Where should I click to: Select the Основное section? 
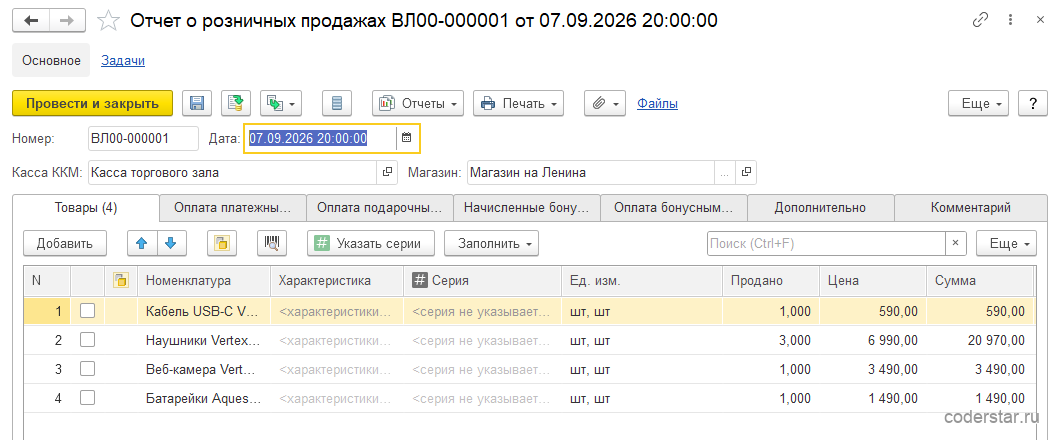click(x=51, y=60)
